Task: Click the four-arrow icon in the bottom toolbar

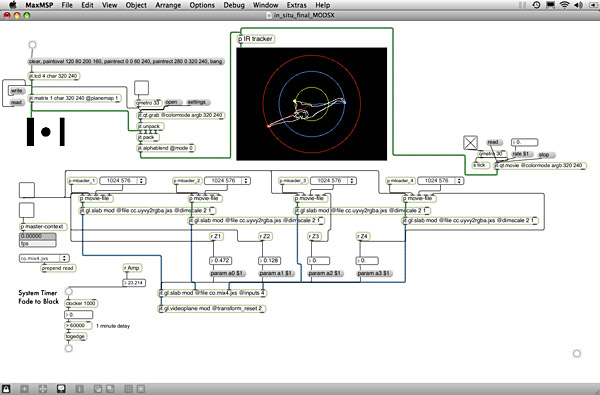Action: (x=43, y=389)
